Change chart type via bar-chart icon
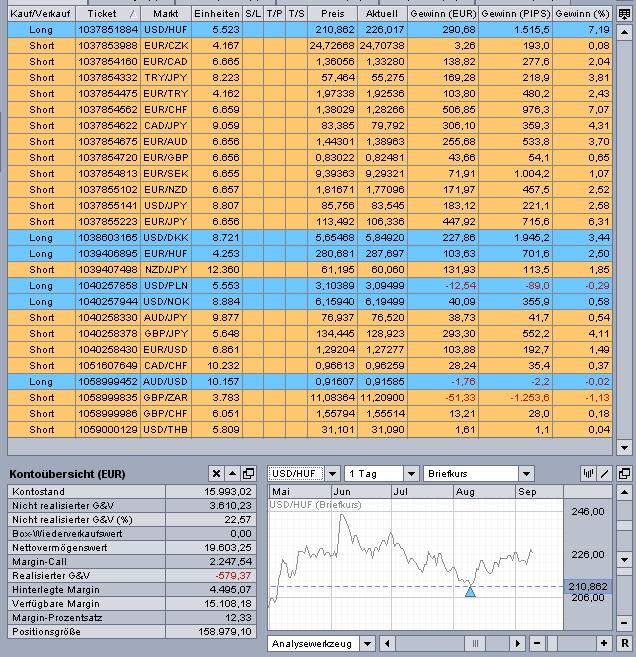 pyautogui.click(x=588, y=474)
